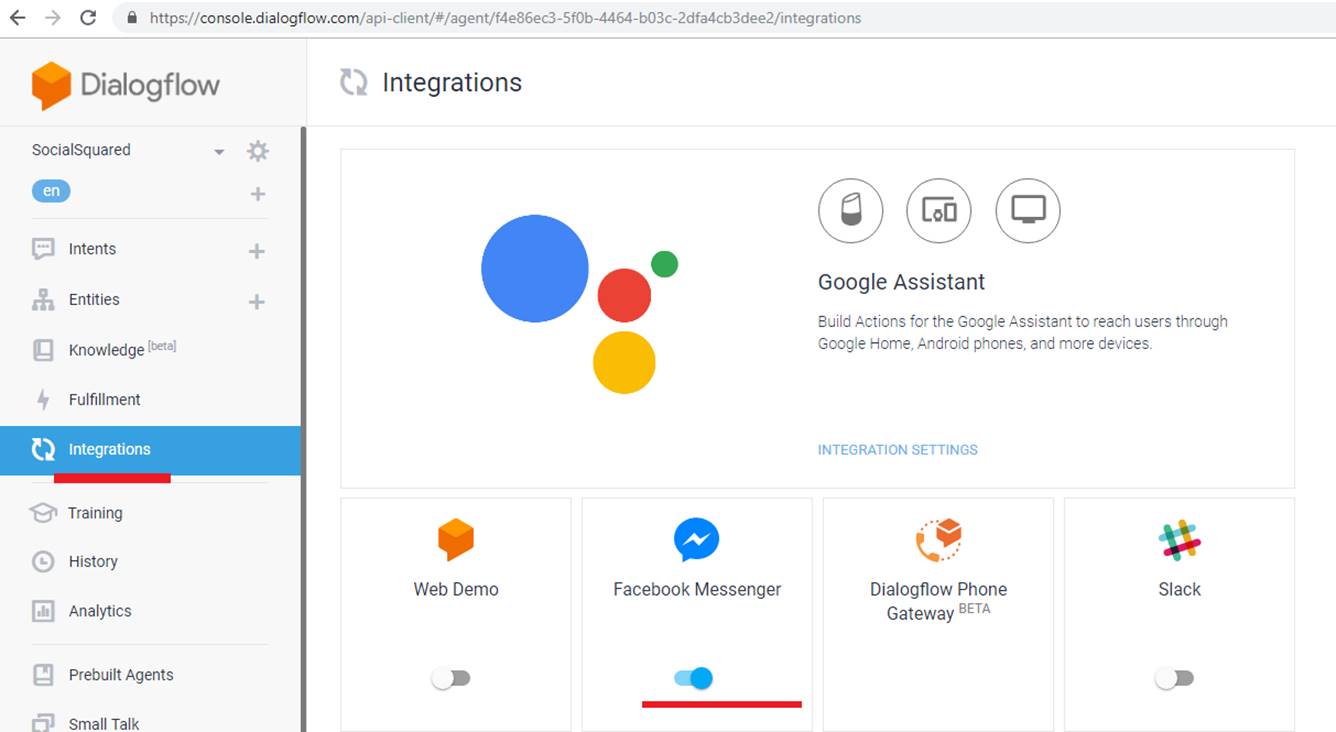
Task: Enable the Web Demo toggle
Action: [451, 678]
